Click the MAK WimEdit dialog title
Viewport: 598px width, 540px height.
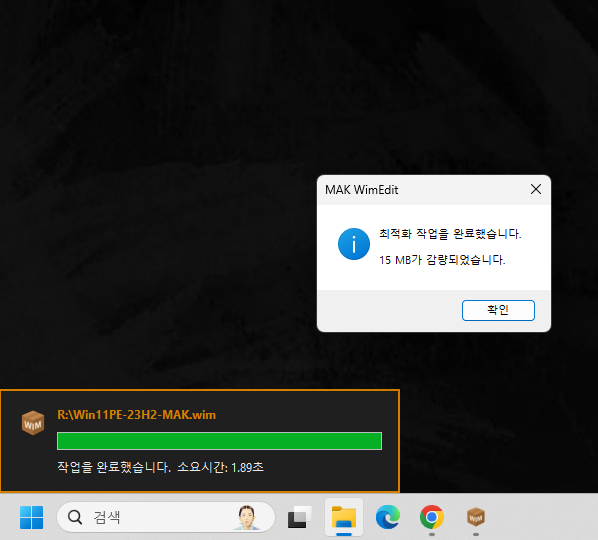pos(361,190)
